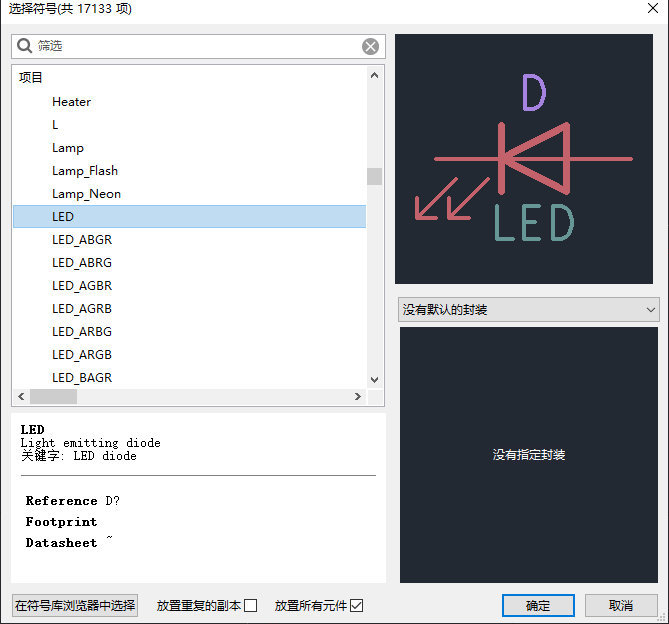Click the vertical scrollbar thumb
The height and width of the screenshot is (624, 669).
pyautogui.click(x=374, y=176)
